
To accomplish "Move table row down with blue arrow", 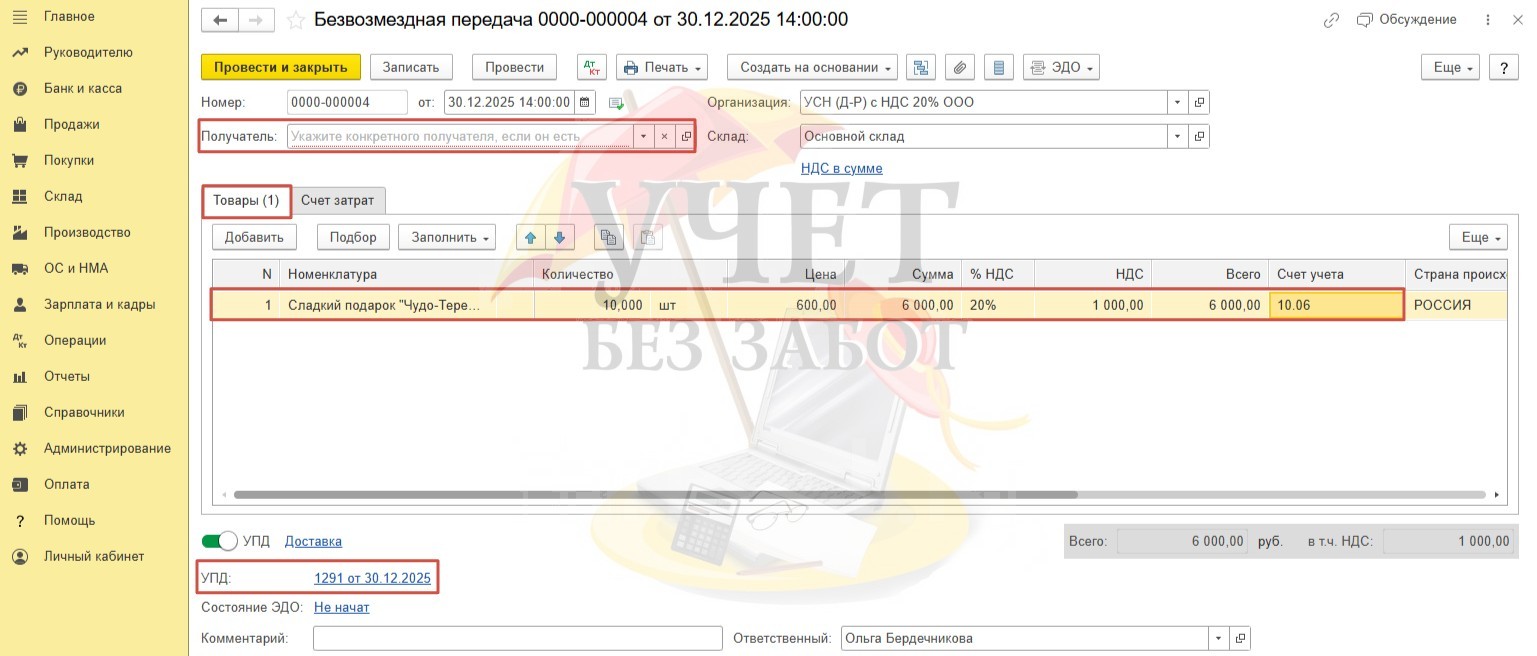I will tap(559, 237).
